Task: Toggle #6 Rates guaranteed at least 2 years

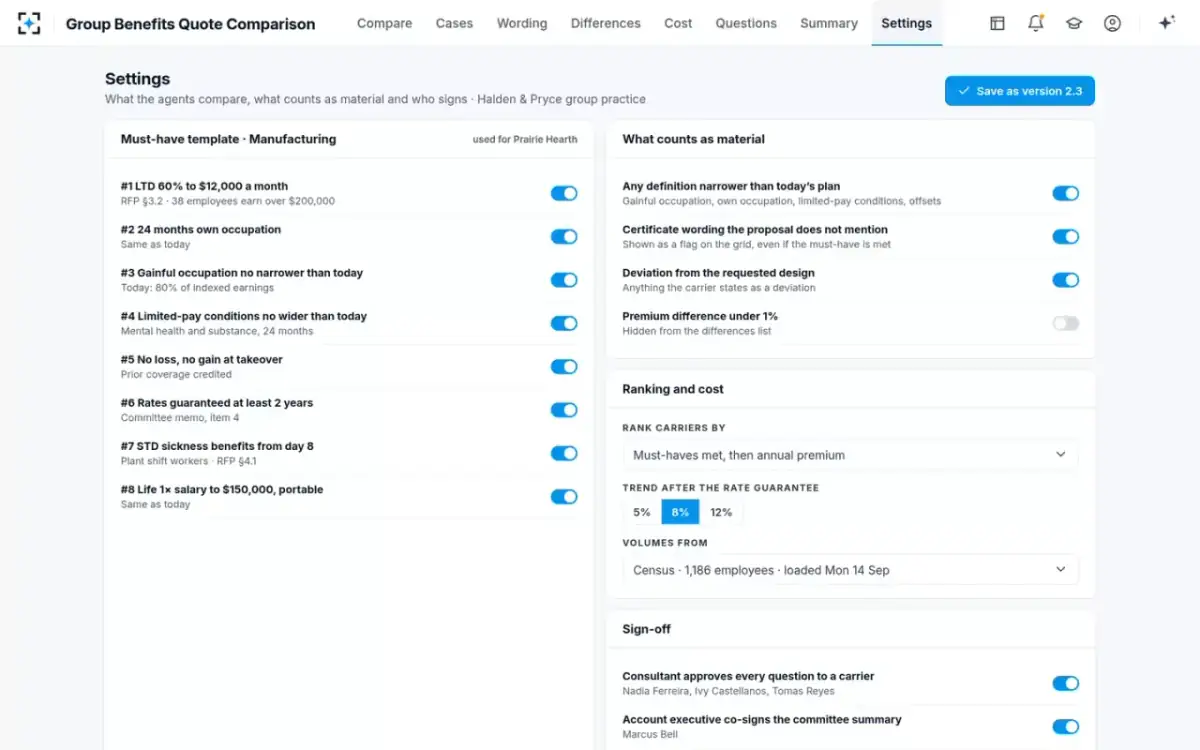Action: click(x=564, y=410)
